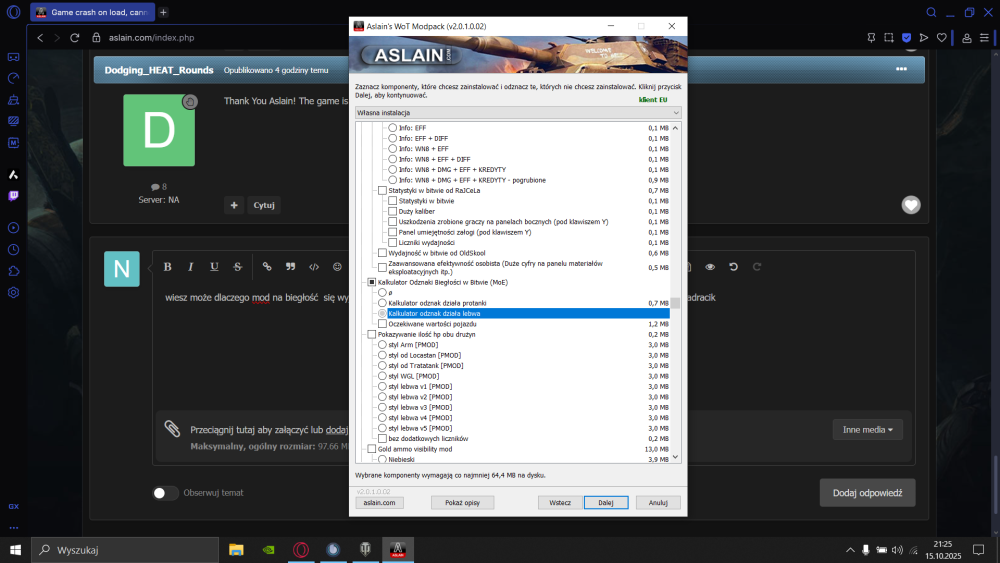Screen dimensions: 1000x563
Task: Check 'Liczniki wydajności' checkbox
Action: [x=392, y=243]
